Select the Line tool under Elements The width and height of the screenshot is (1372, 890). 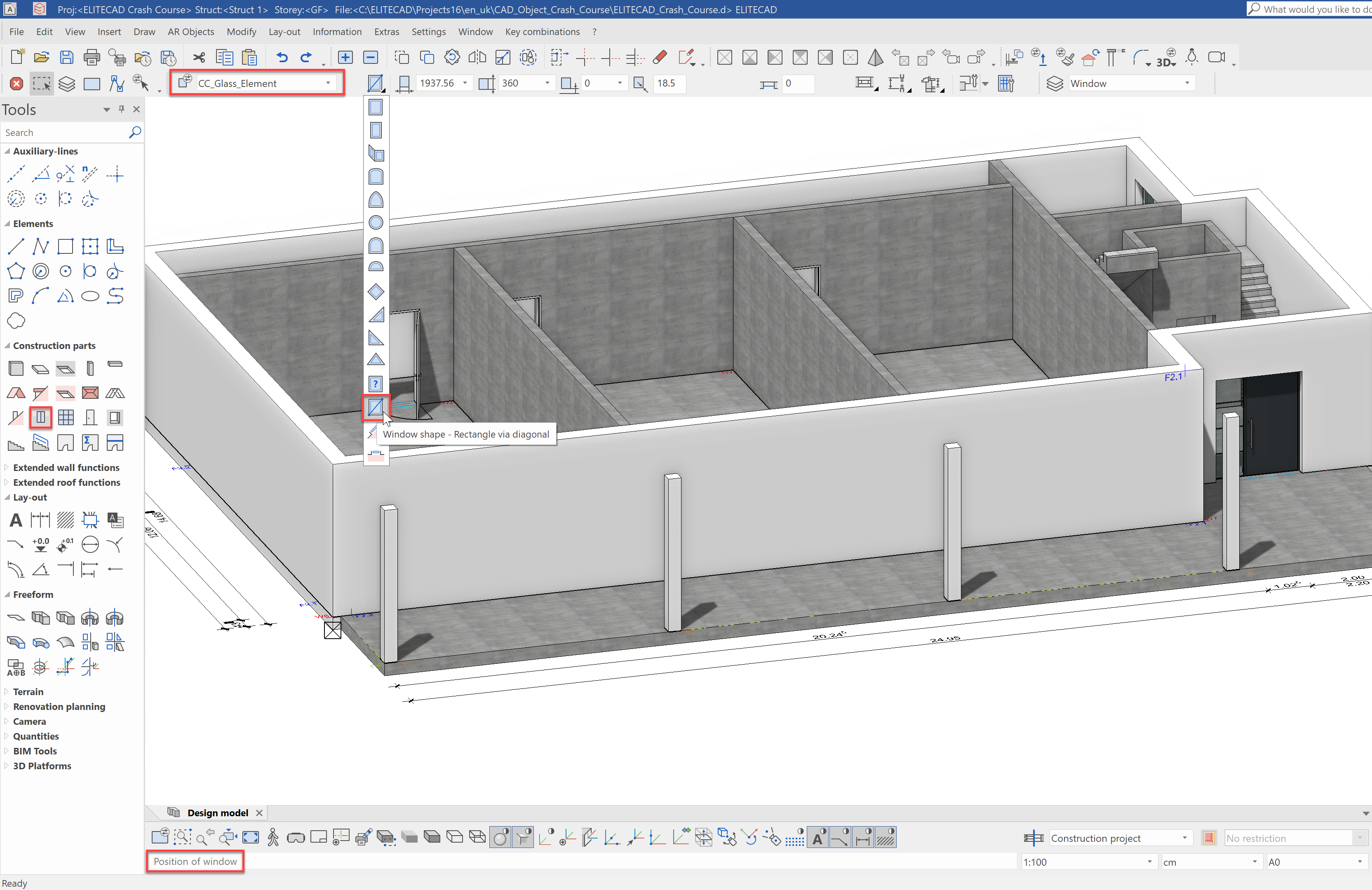click(16, 246)
